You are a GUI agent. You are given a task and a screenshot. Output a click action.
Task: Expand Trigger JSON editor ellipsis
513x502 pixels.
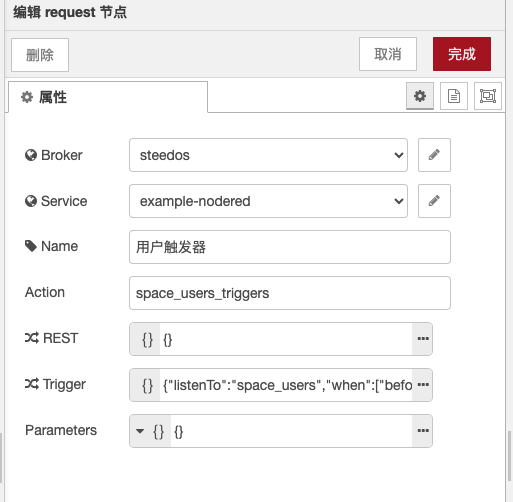[423, 385]
